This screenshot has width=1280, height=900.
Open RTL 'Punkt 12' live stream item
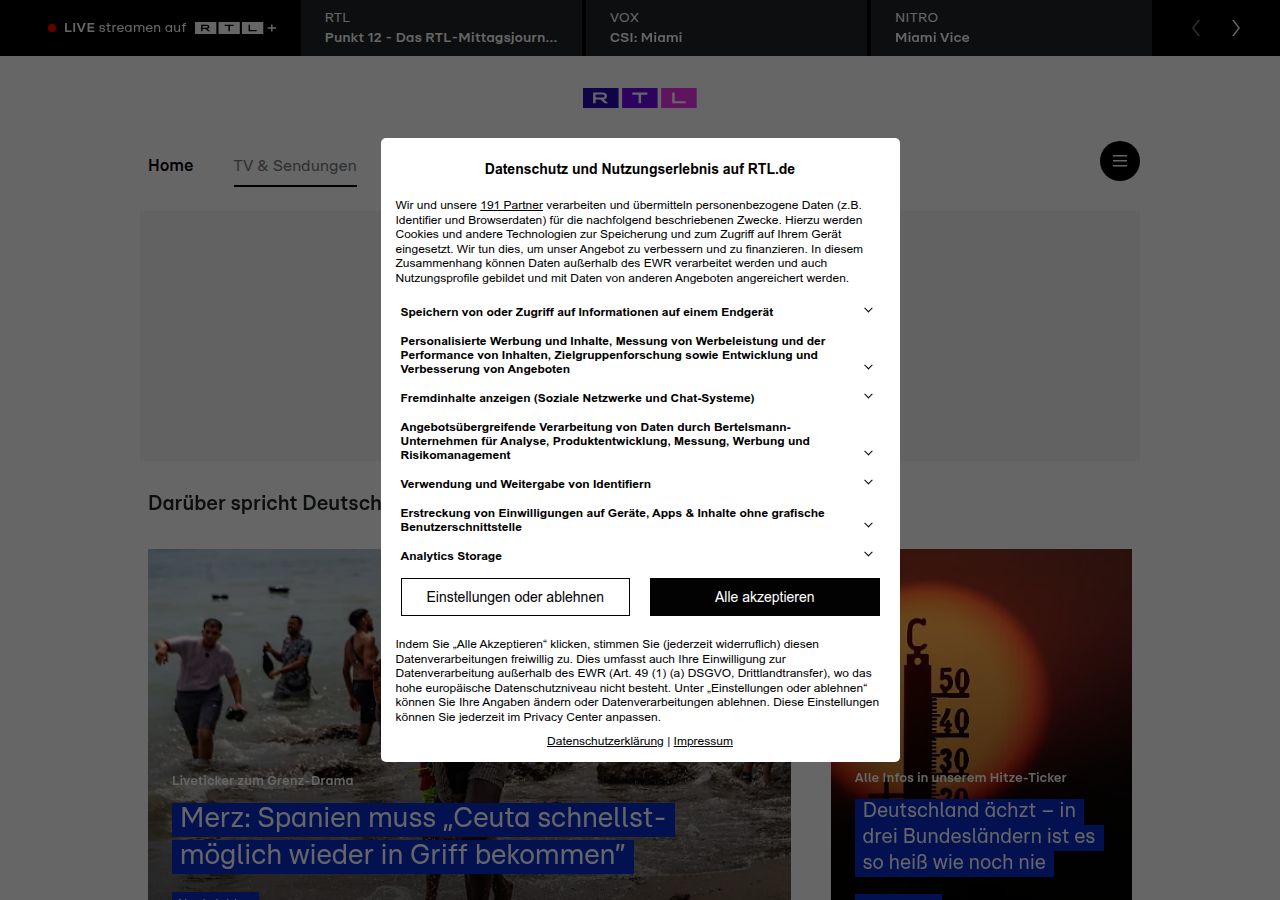pyautogui.click(x=441, y=28)
